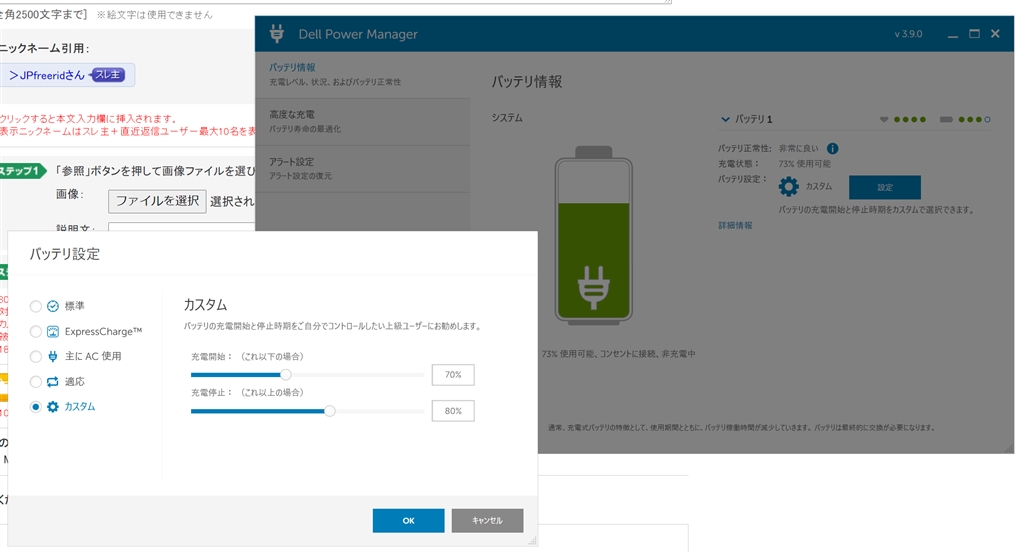The image size is (1024, 553).
Task: Click the キャンセル button
Action: click(x=487, y=520)
